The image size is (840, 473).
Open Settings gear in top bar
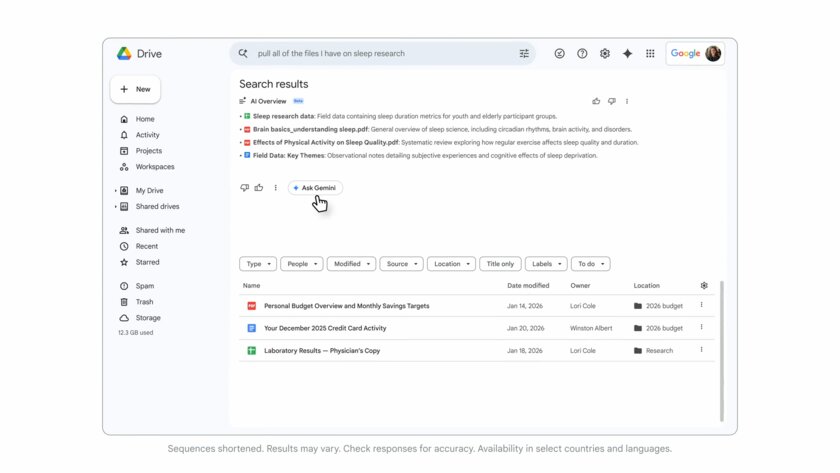coord(605,54)
